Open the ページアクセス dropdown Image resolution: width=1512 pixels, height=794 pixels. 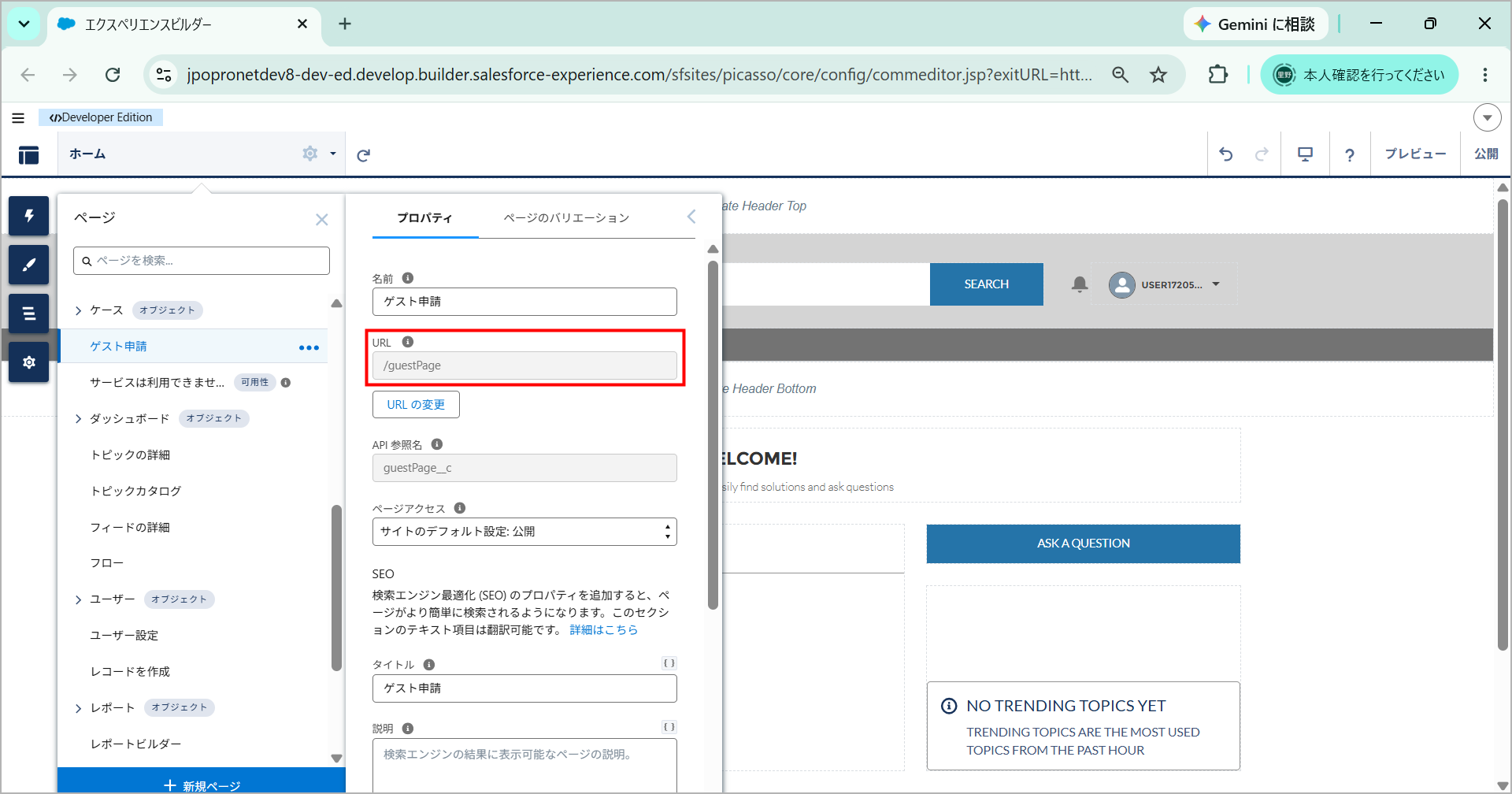(524, 532)
